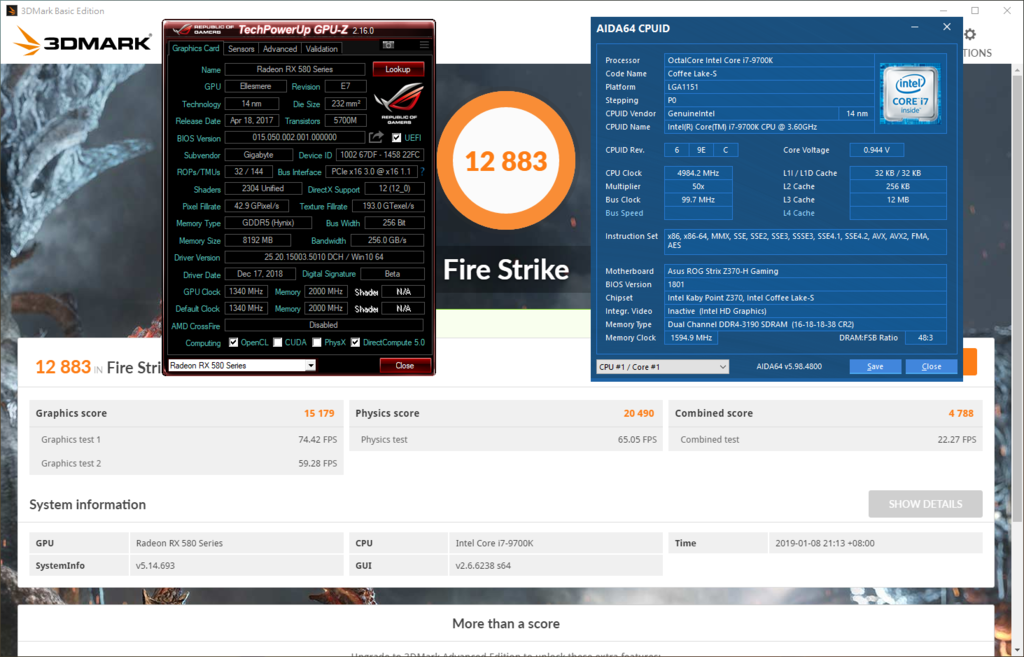Image resolution: width=1024 pixels, height=657 pixels.
Task: Click the Combined score value 4 788
Action: (961, 413)
